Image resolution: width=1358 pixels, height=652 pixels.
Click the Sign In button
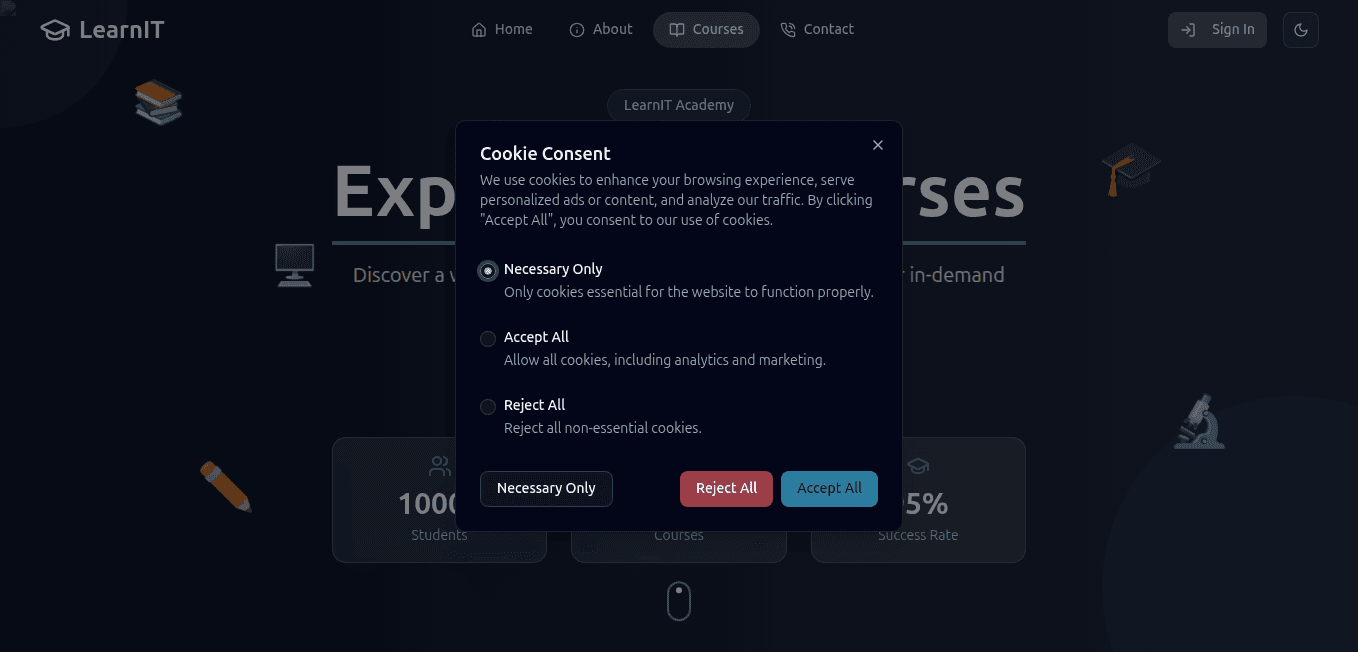pos(1217,29)
